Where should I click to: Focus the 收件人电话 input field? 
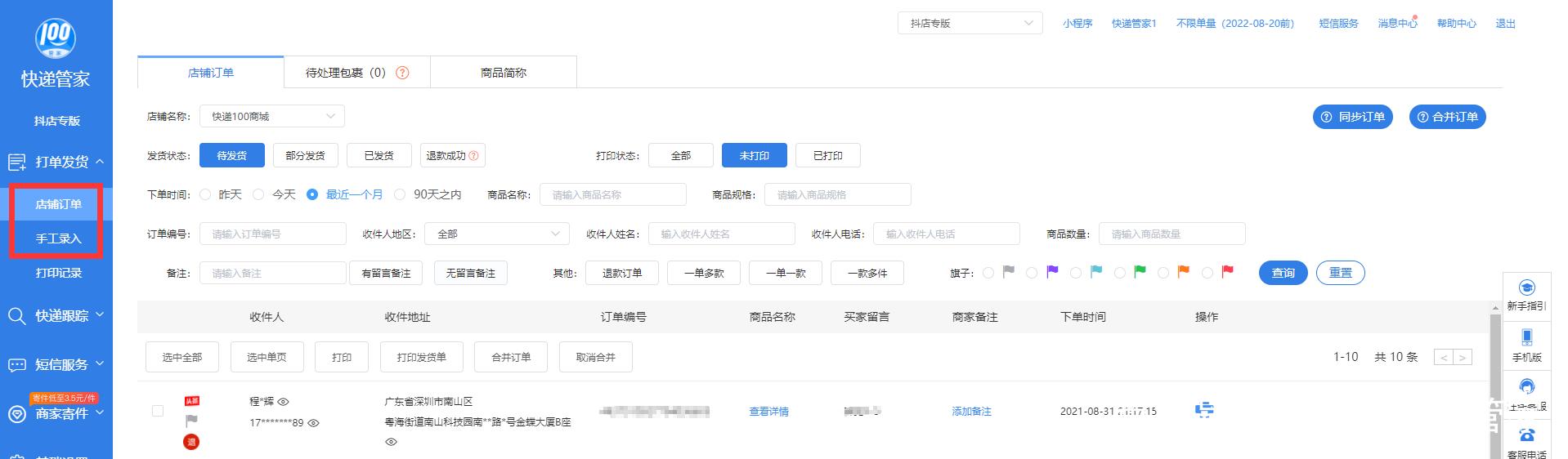(x=946, y=234)
